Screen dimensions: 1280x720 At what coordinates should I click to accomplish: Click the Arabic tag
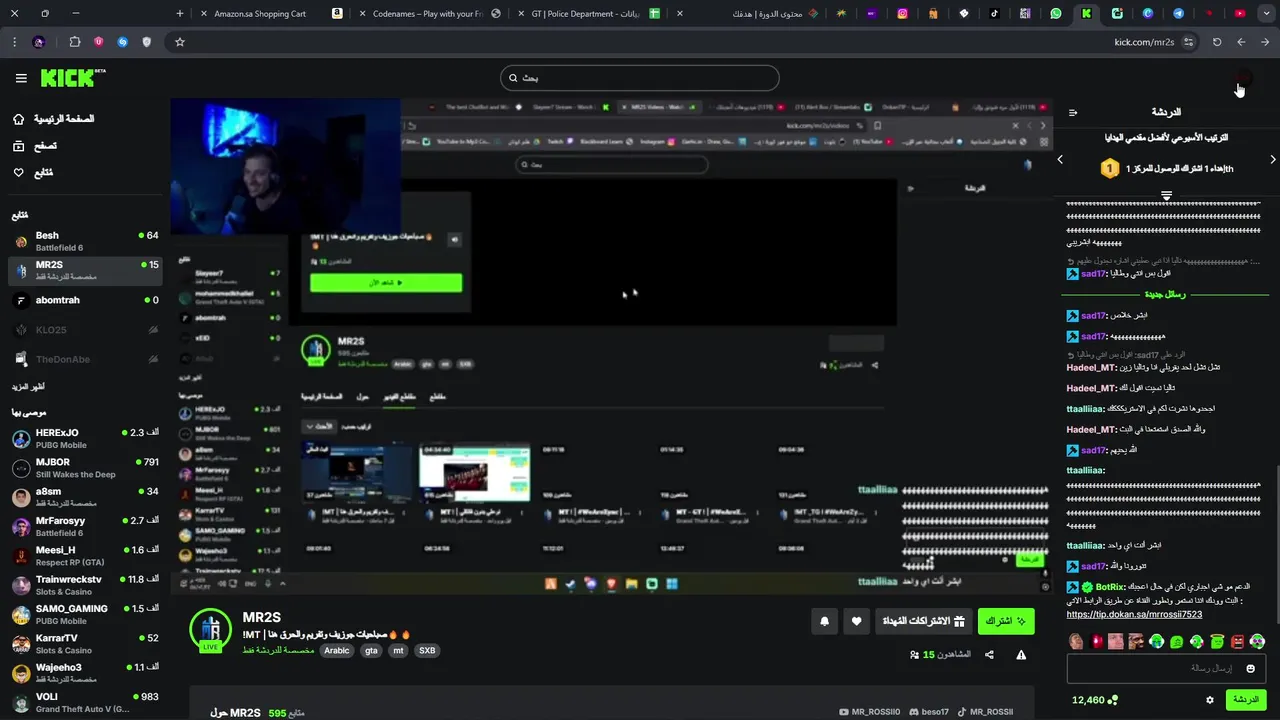[x=337, y=650]
